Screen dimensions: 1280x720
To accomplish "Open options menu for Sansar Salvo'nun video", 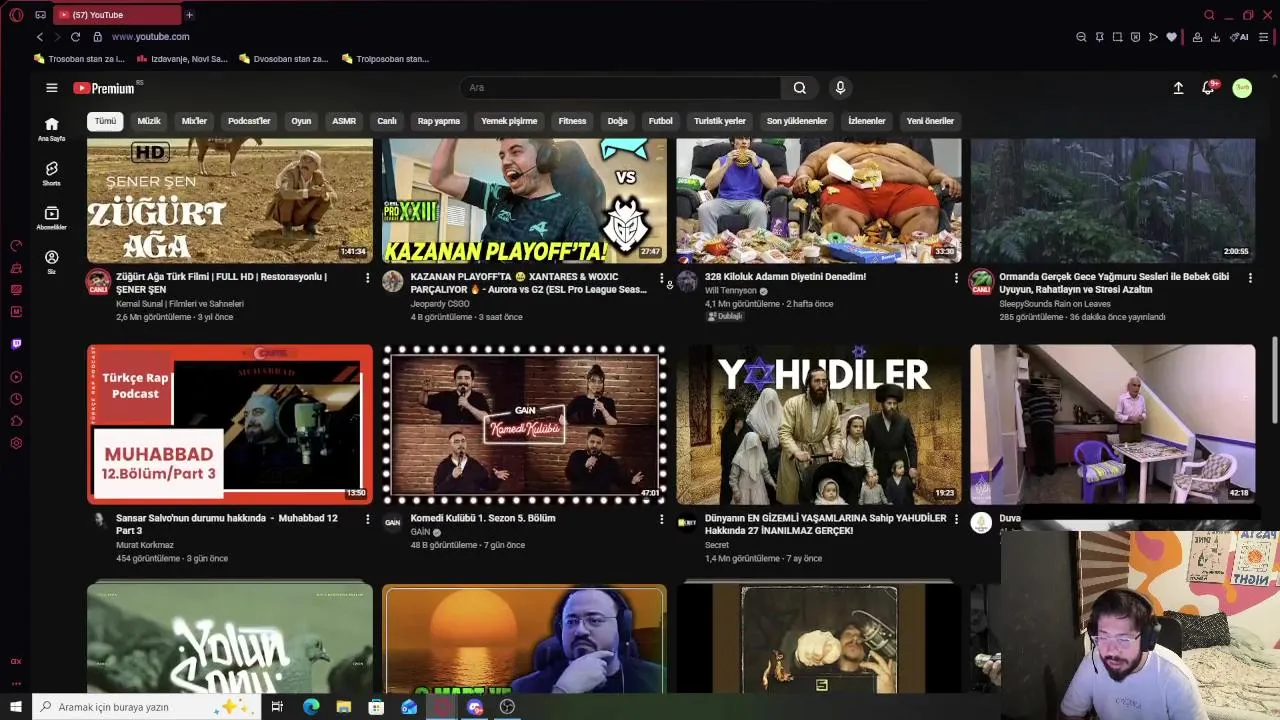I will click(367, 520).
